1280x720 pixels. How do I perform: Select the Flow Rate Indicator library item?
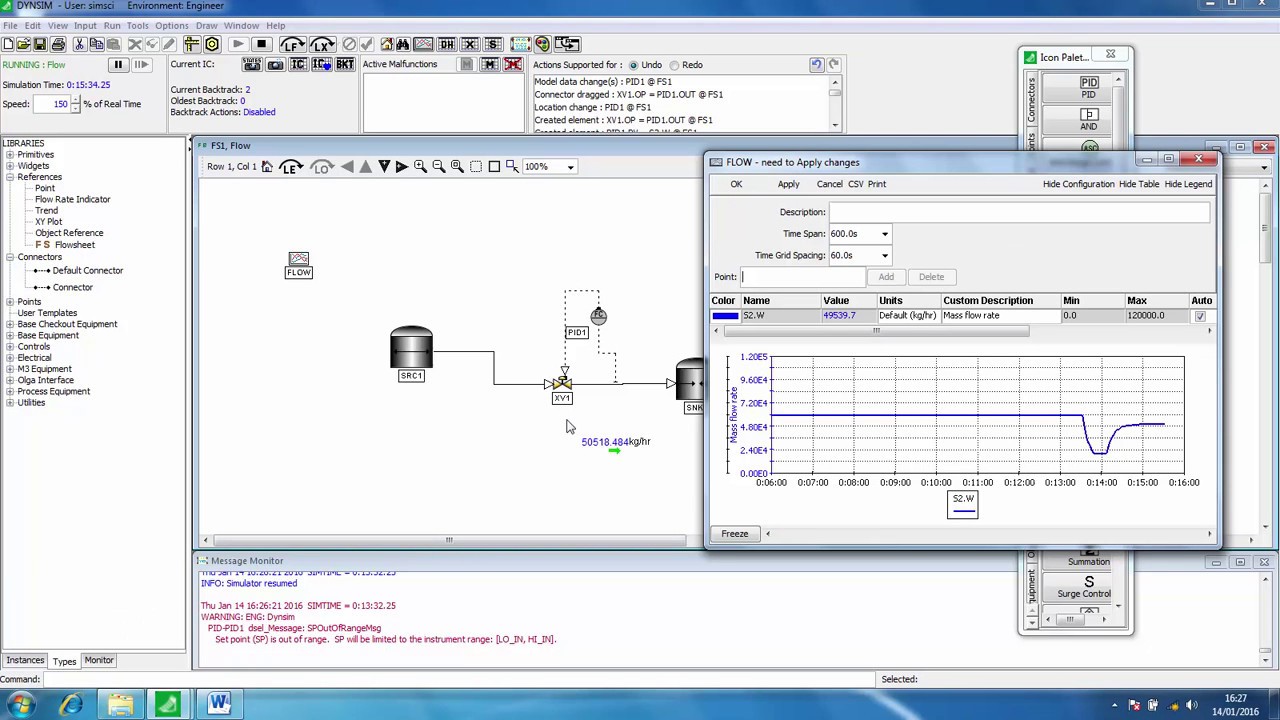click(72, 199)
